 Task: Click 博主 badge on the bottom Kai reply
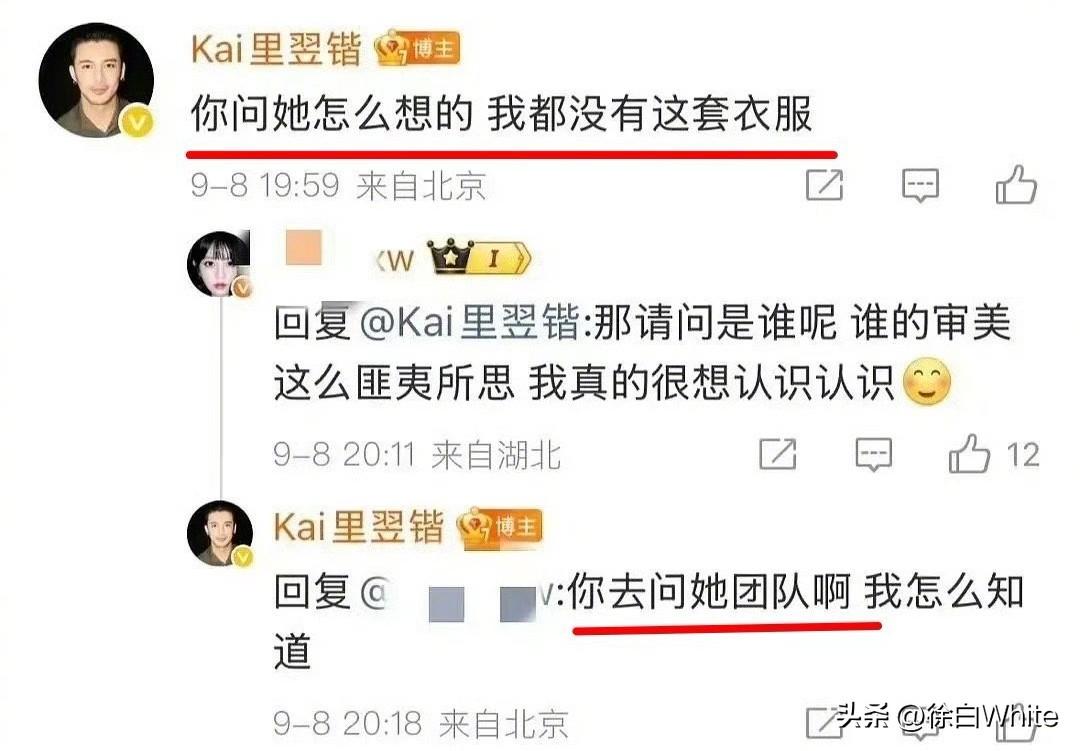click(500, 528)
